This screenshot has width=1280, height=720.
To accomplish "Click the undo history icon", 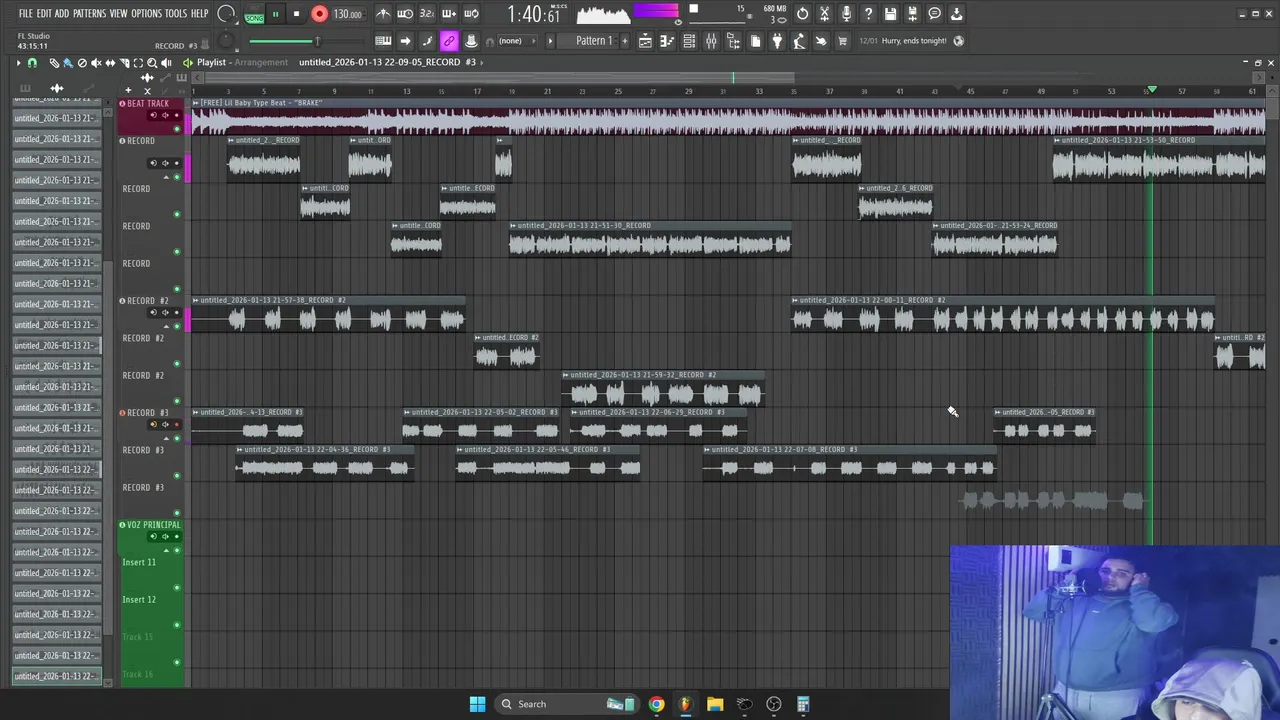I will pos(802,14).
